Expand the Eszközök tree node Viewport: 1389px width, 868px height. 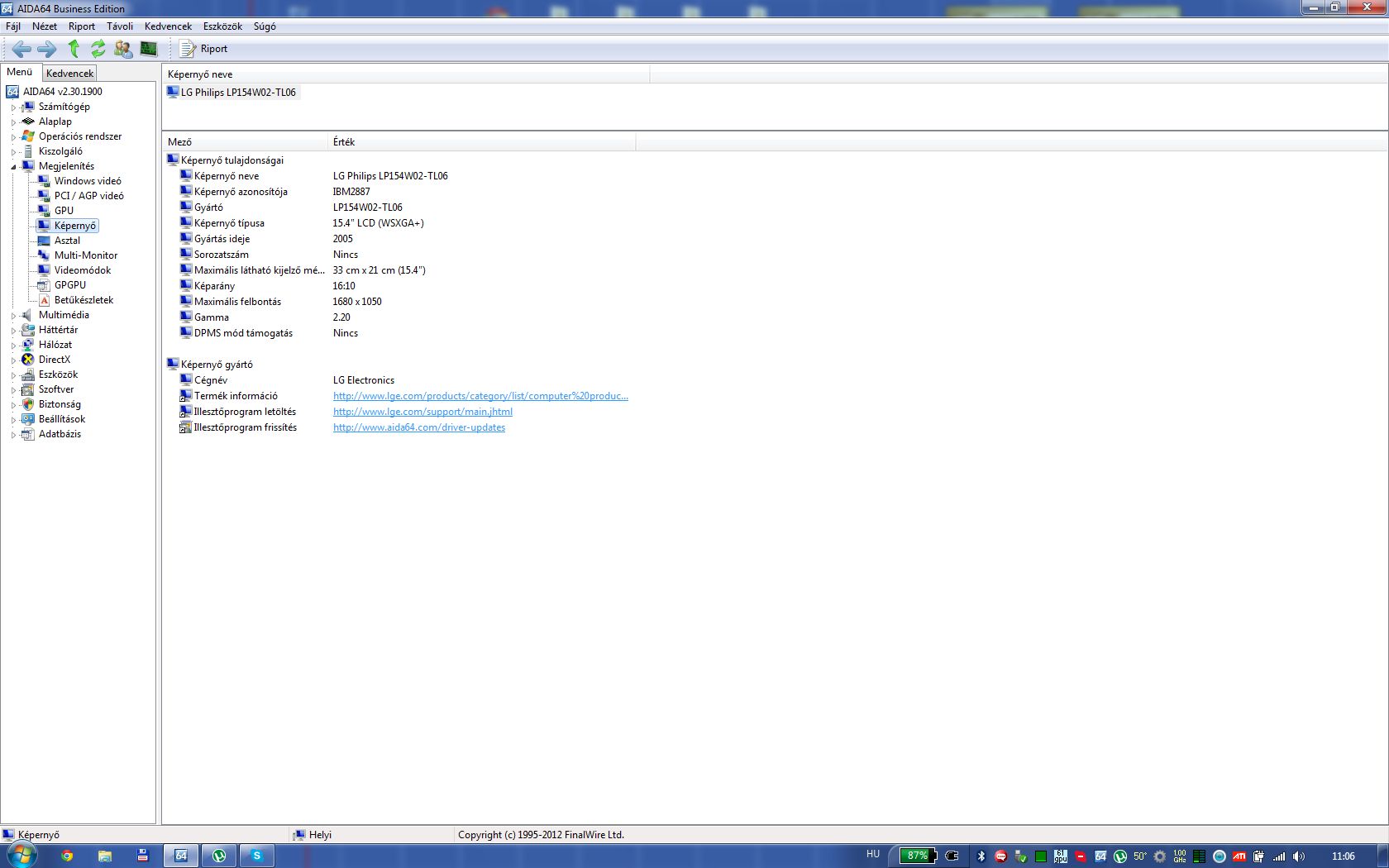pos(13,375)
